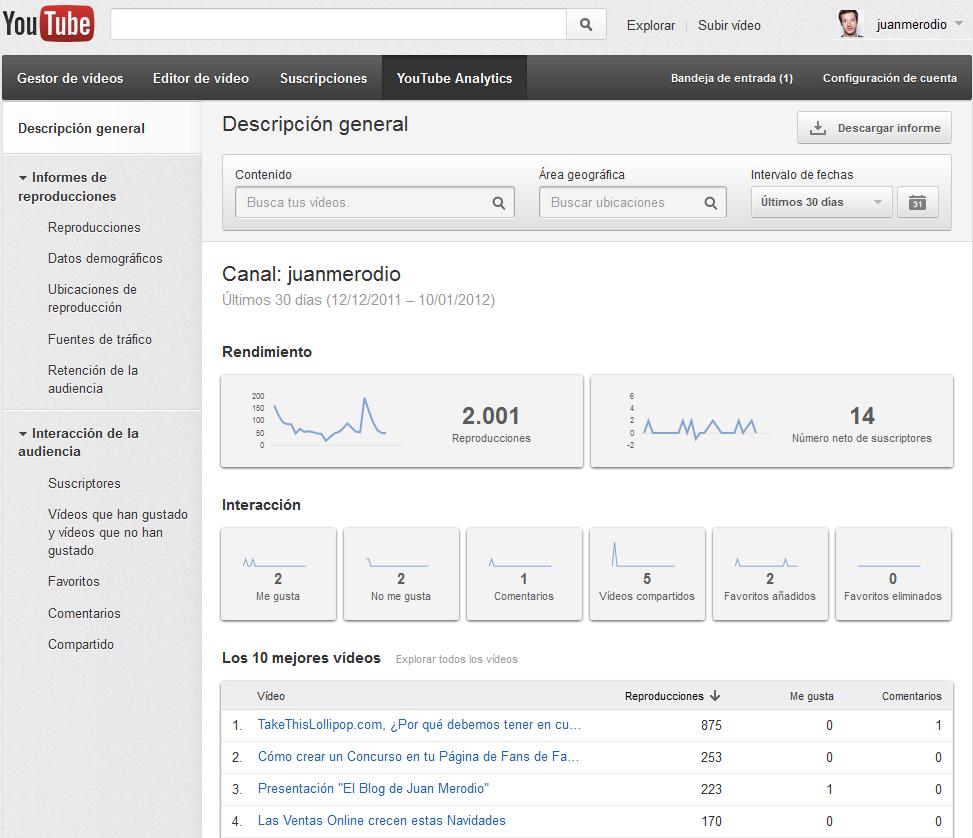This screenshot has height=838, width=973.
Task: Click the top search magnifier button
Action: (x=586, y=25)
